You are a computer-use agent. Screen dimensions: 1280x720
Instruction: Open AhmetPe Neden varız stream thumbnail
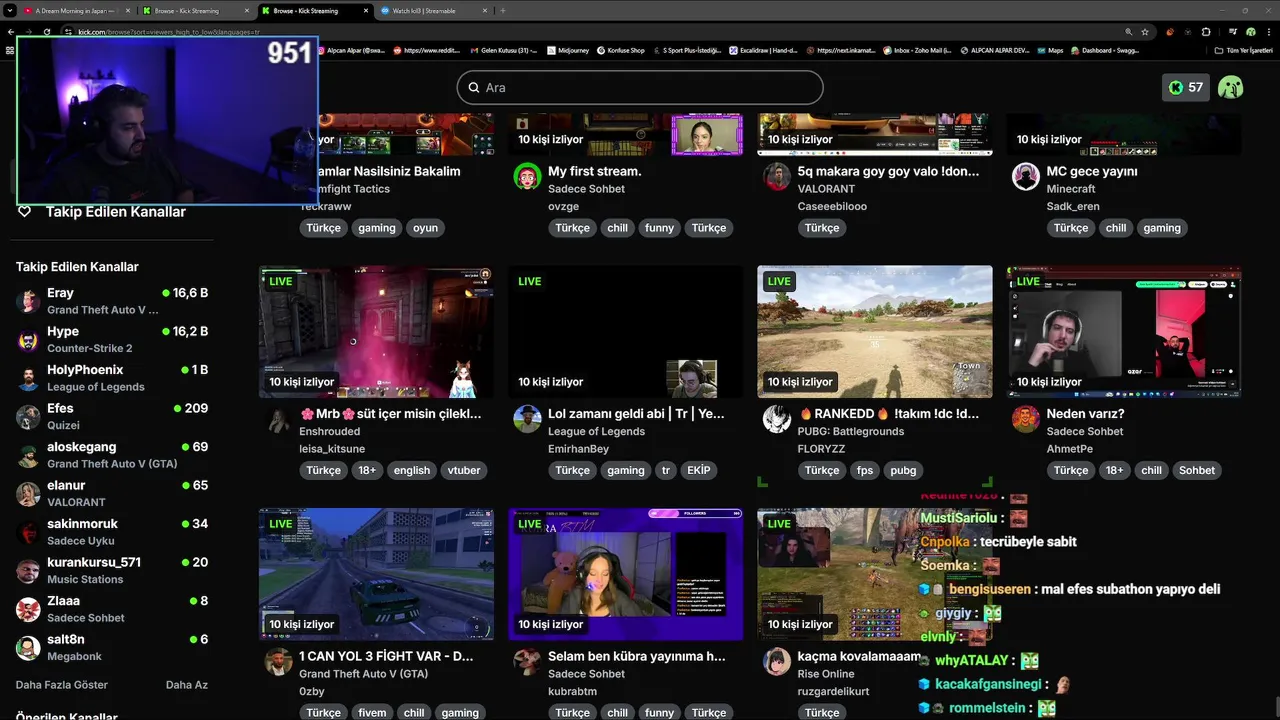point(1124,331)
